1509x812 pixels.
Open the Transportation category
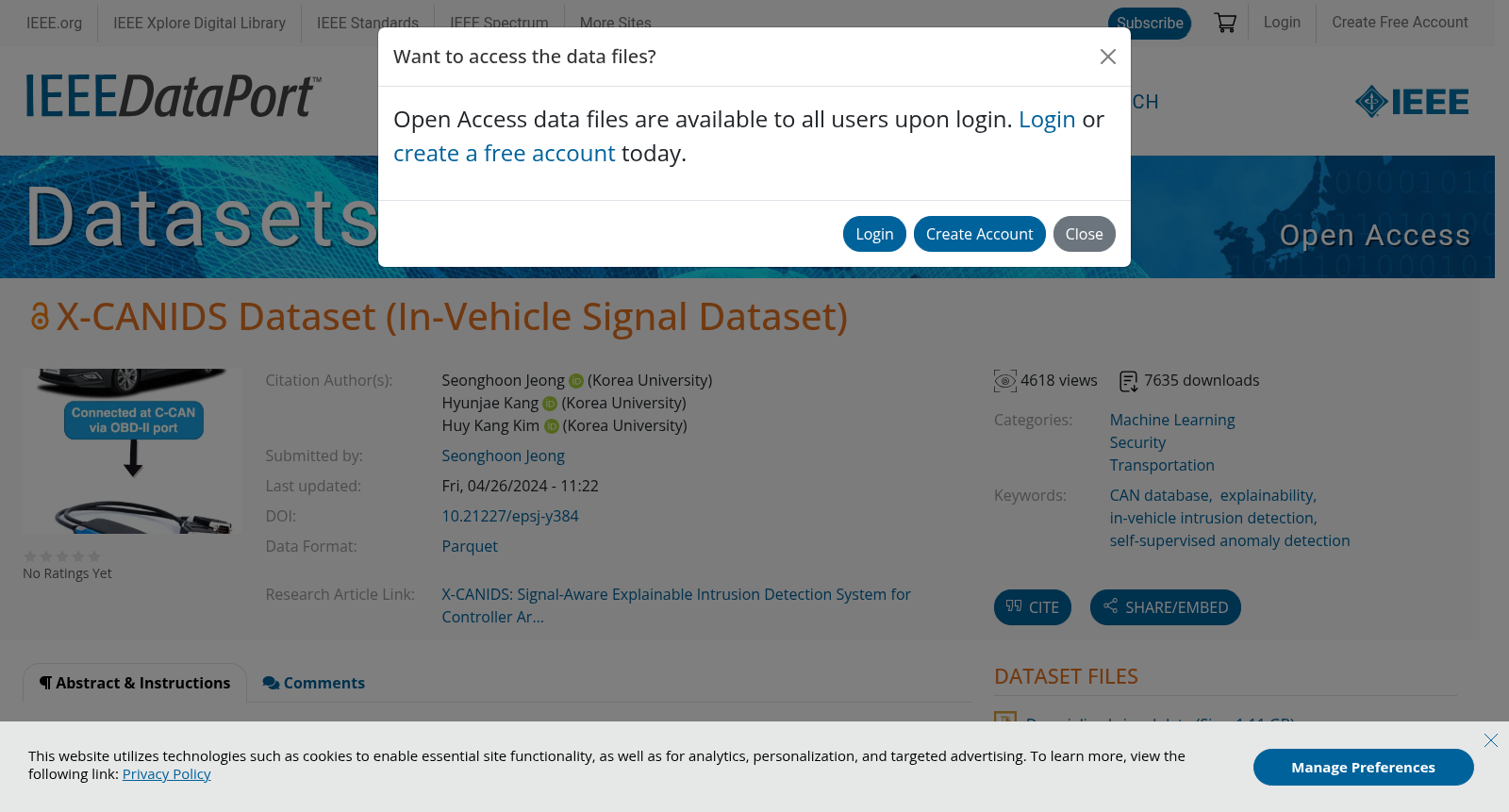[1162, 466]
